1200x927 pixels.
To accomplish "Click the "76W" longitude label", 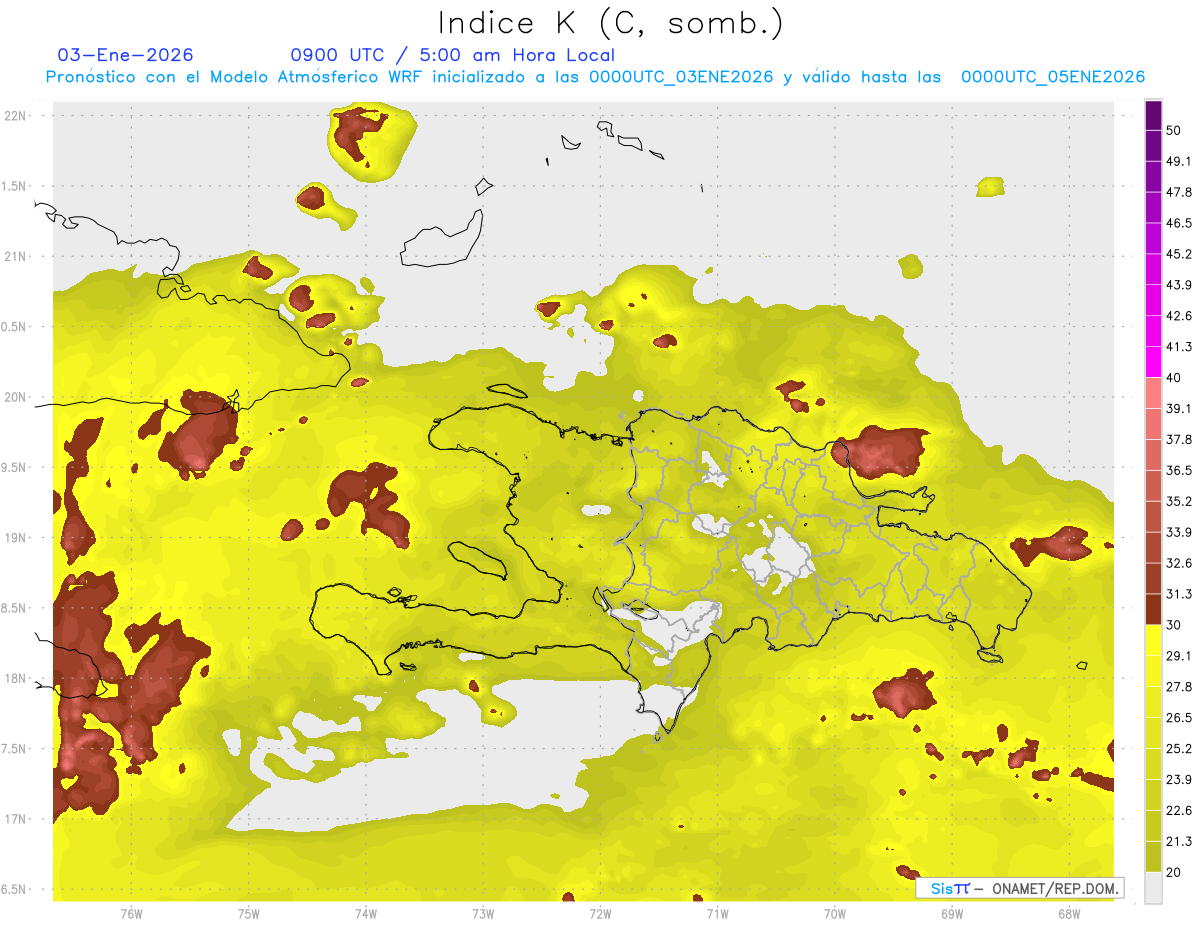I will pos(131,914).
